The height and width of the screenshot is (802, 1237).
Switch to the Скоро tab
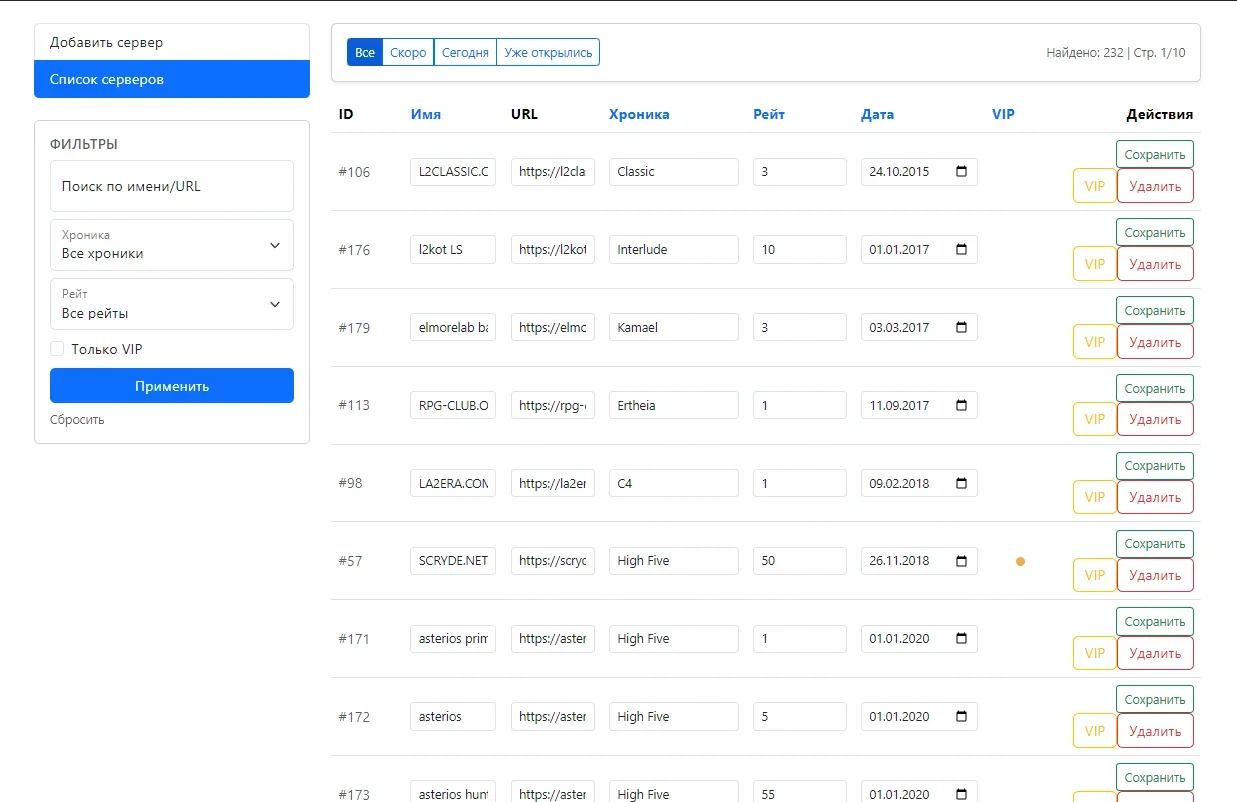[407, 51]
